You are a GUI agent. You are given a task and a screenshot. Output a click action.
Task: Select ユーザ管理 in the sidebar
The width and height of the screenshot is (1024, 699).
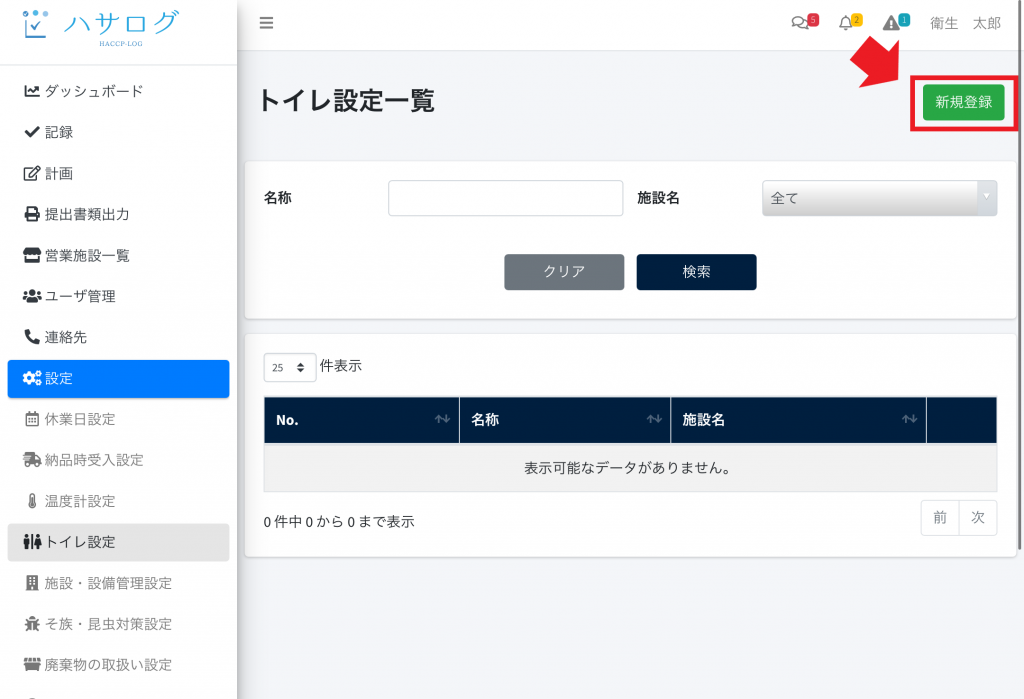click(118, 296)
